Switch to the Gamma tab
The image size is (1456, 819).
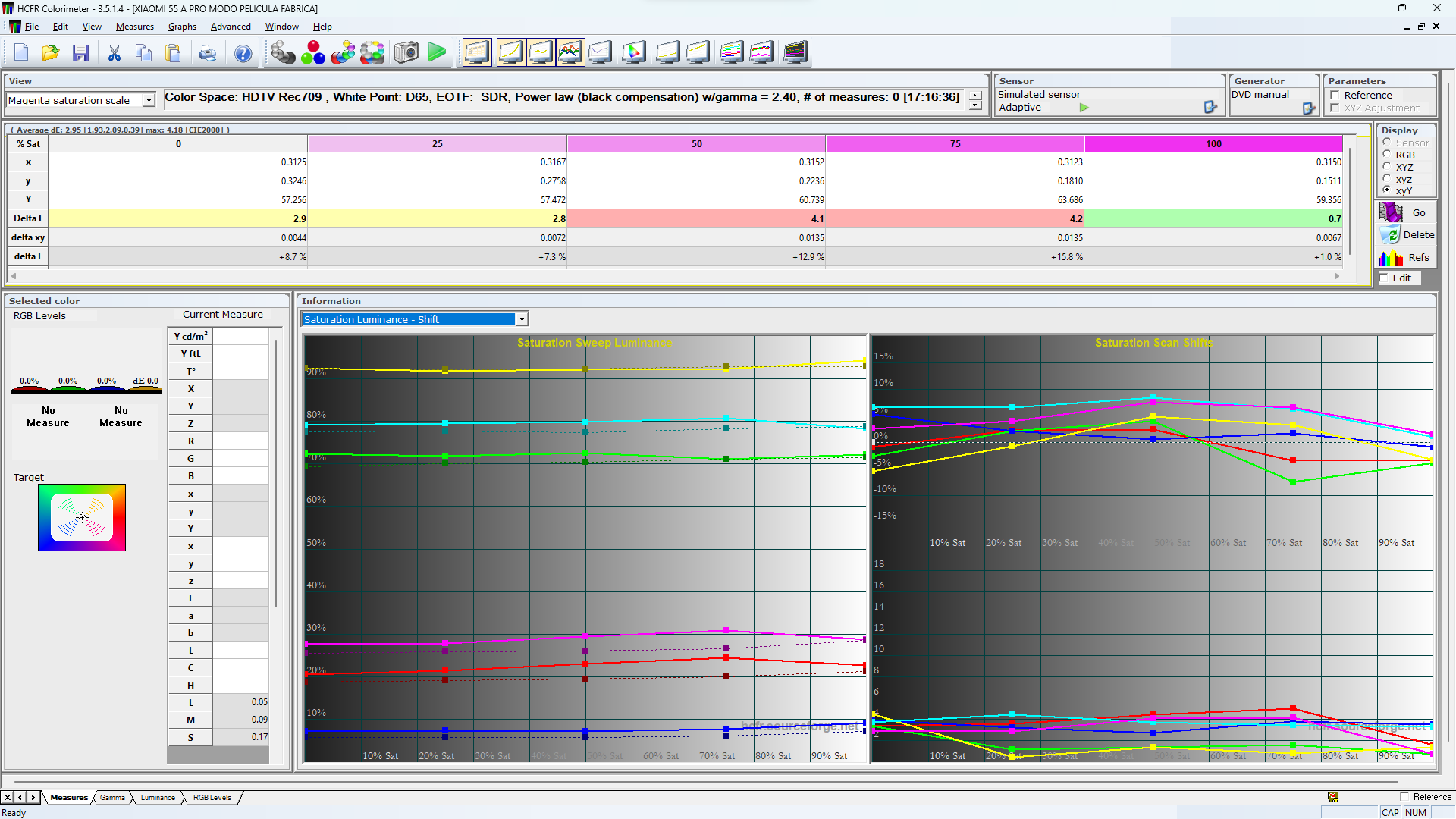pos(112,797)
